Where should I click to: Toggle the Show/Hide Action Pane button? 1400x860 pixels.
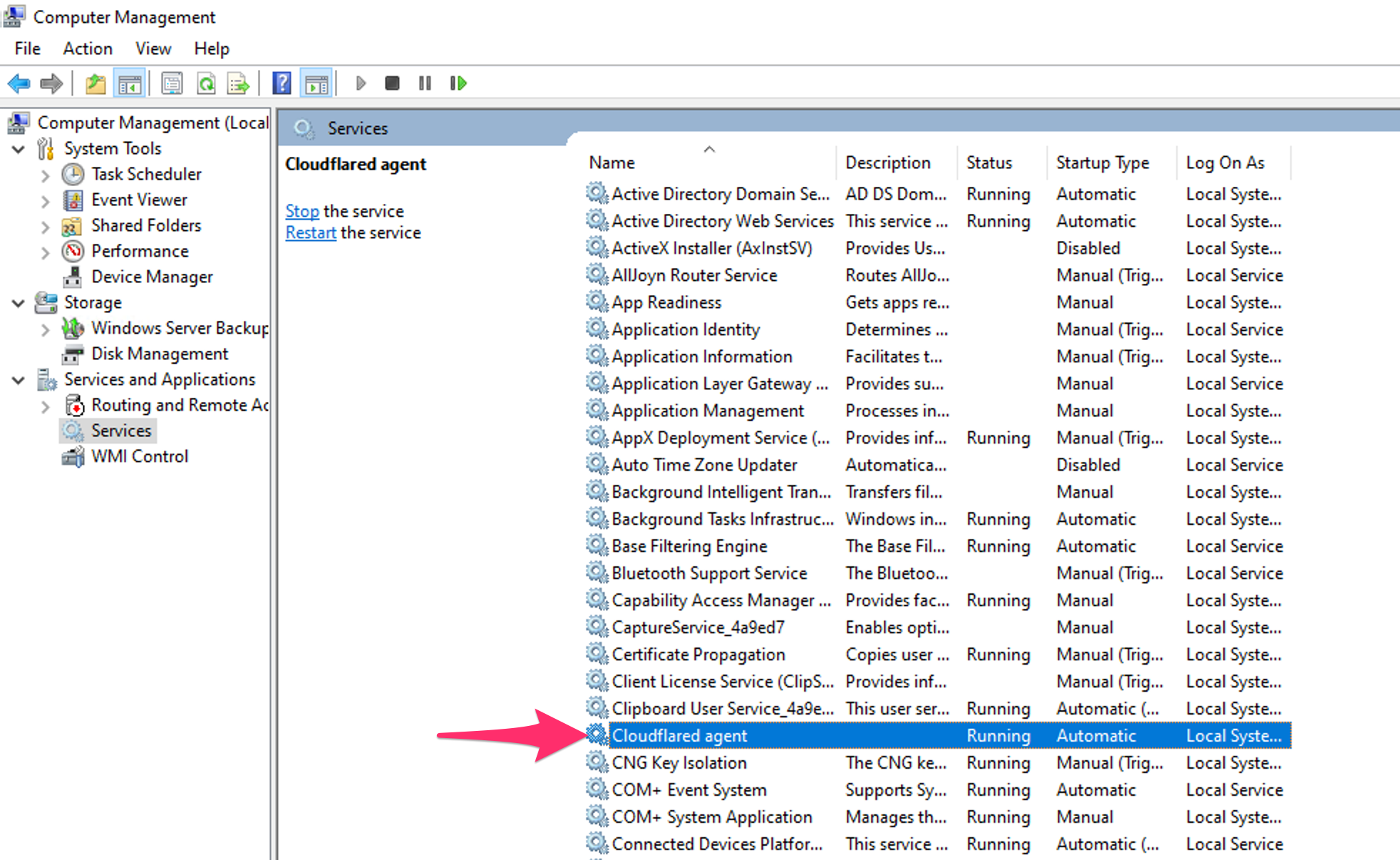point(316,83)
